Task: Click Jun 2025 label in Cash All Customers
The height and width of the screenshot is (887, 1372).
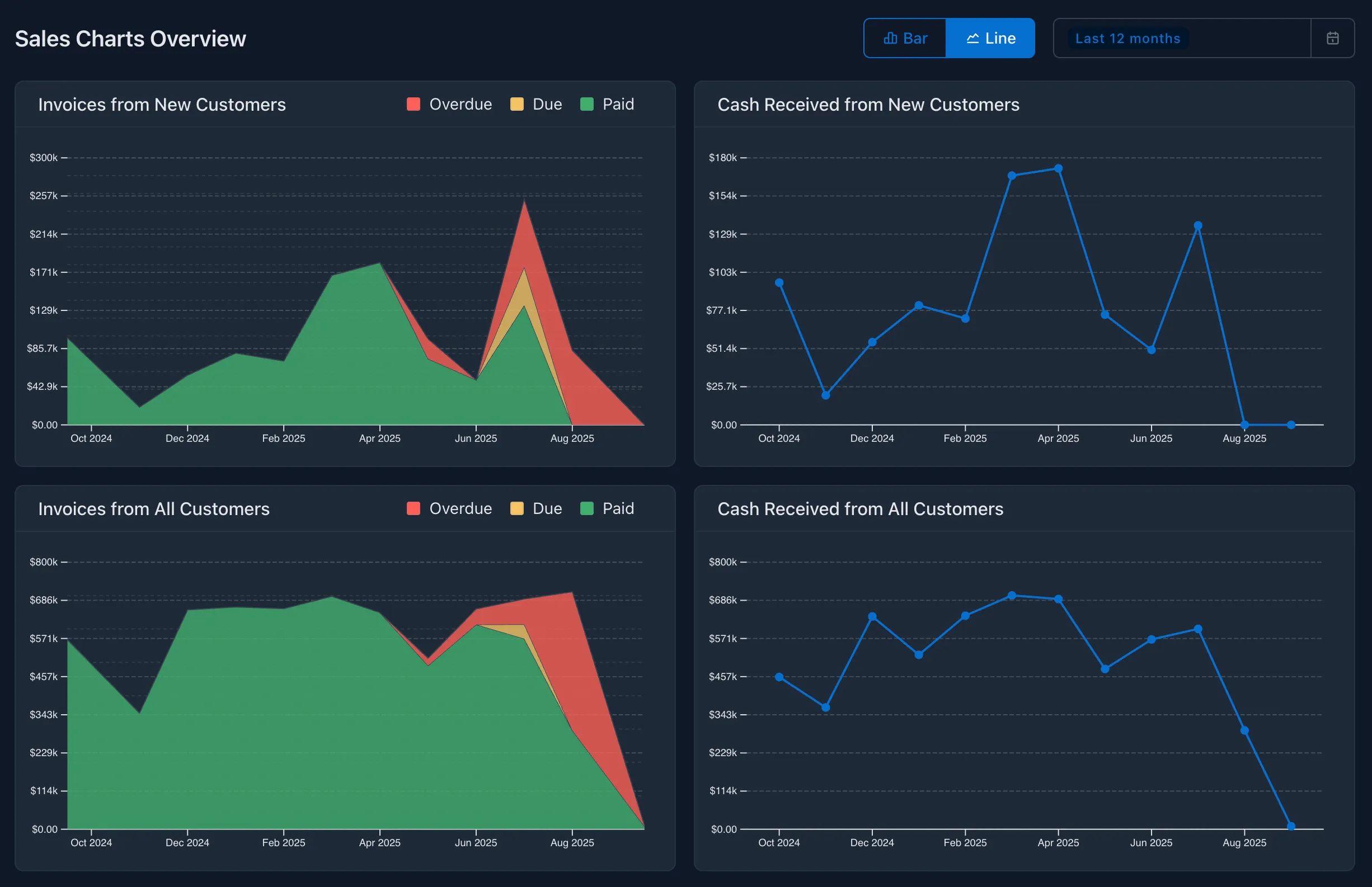Action: click(1152, 843)
